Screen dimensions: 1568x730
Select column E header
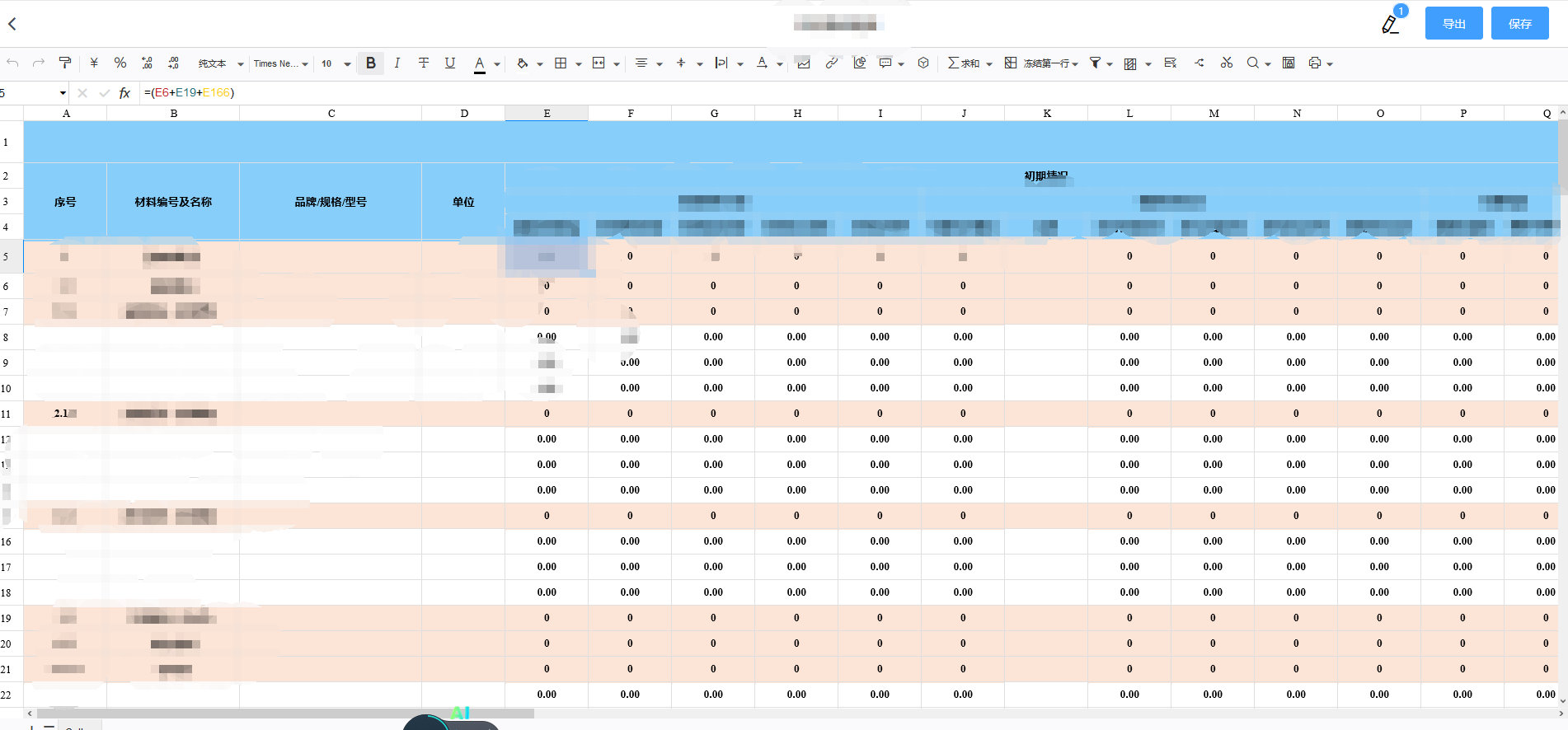(547, 114)
